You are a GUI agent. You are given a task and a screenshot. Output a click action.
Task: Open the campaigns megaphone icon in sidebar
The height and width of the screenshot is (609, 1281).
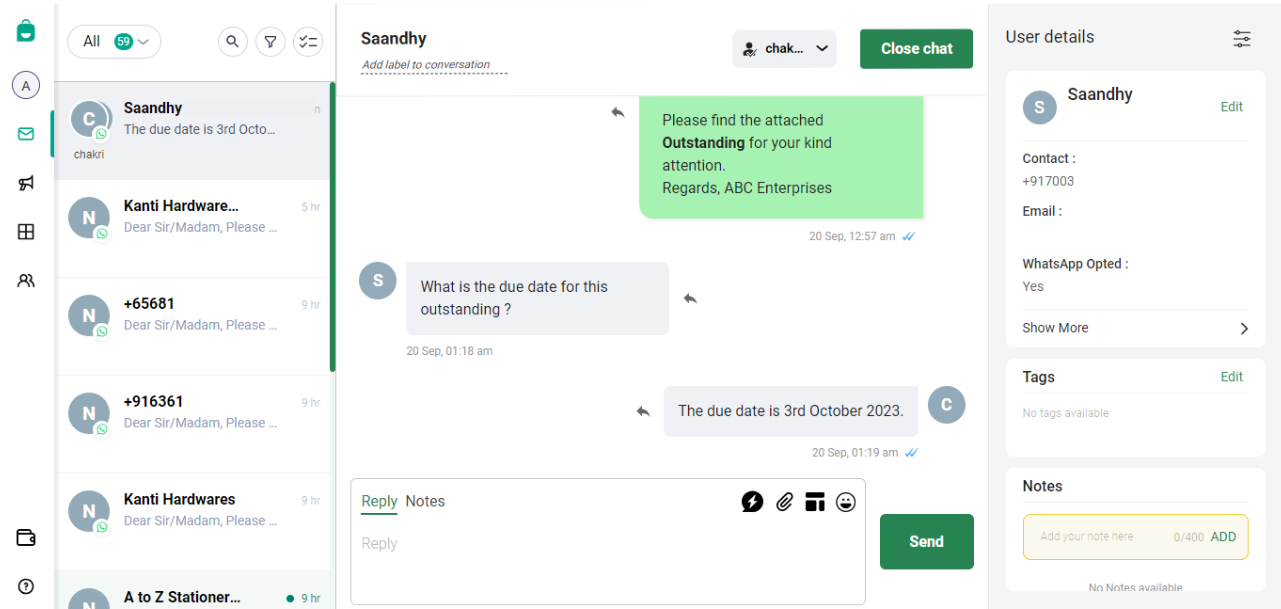(x=26, y=183)
